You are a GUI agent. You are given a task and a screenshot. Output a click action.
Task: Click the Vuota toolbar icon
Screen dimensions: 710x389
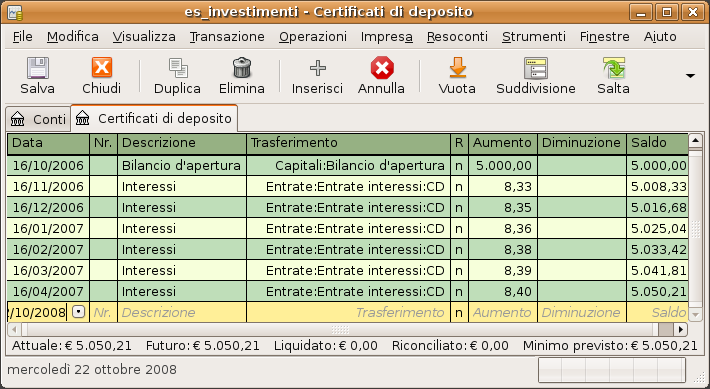457,68
